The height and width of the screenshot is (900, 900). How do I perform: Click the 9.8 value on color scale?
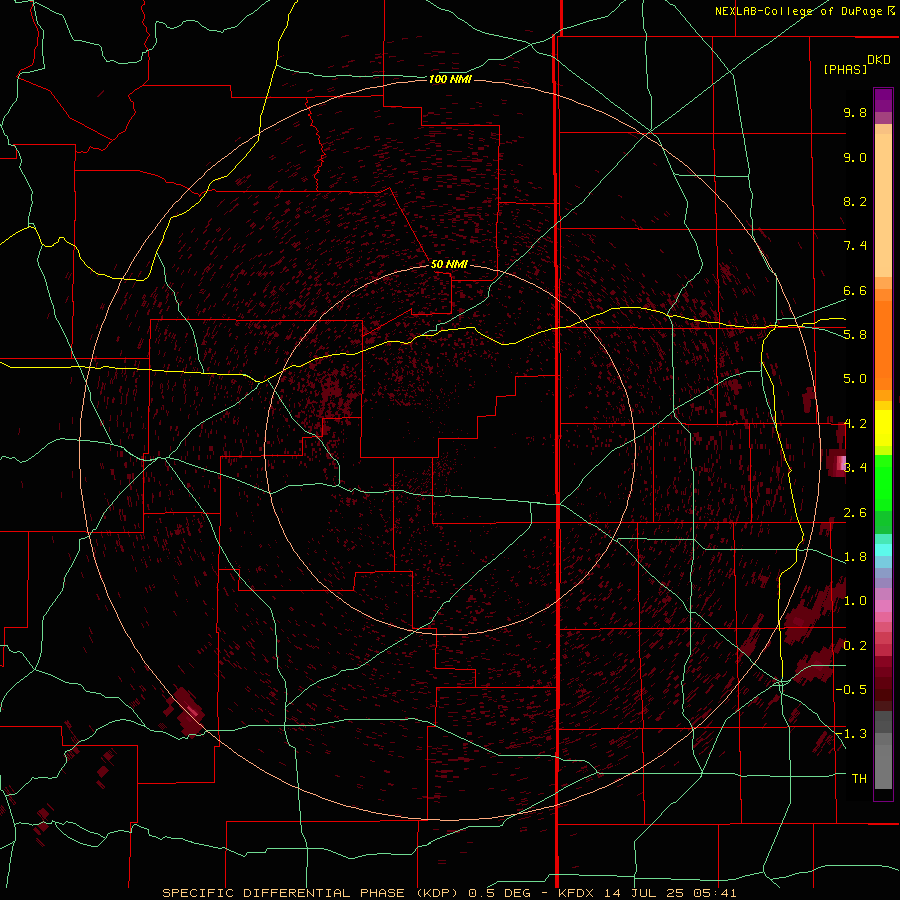pyautogui.click(x=855, y=112)
